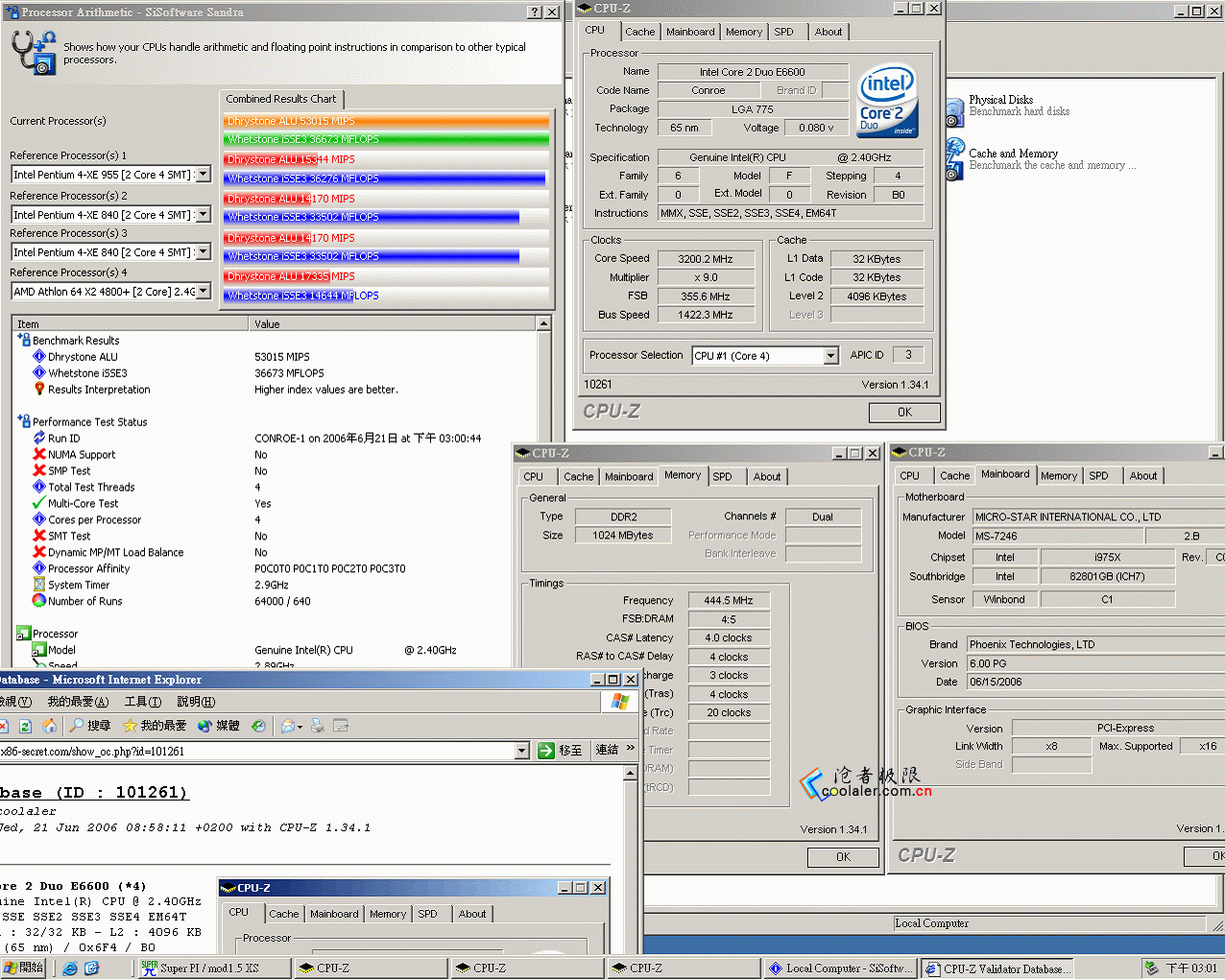Image resolution: width=1225 pixels, height=980 pixels.
Task: Click the system tray icon near the clock
Action: coord(1150,968)
